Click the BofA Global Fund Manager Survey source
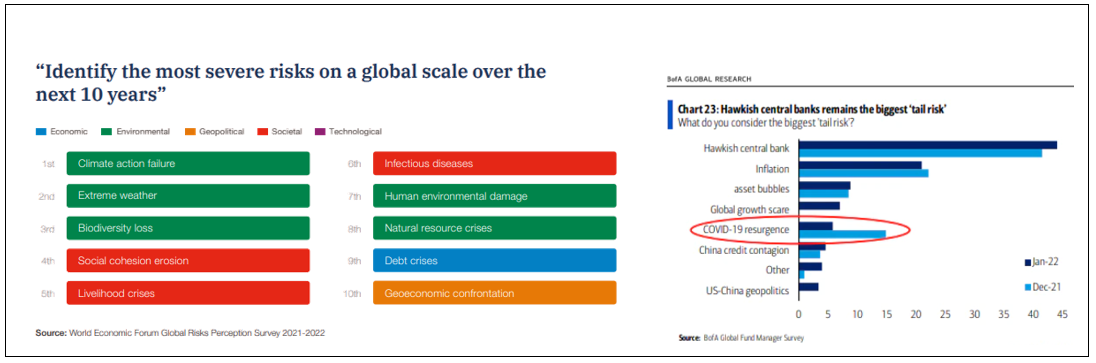This screenshot has width=1096, height=363. pos(741,339)
